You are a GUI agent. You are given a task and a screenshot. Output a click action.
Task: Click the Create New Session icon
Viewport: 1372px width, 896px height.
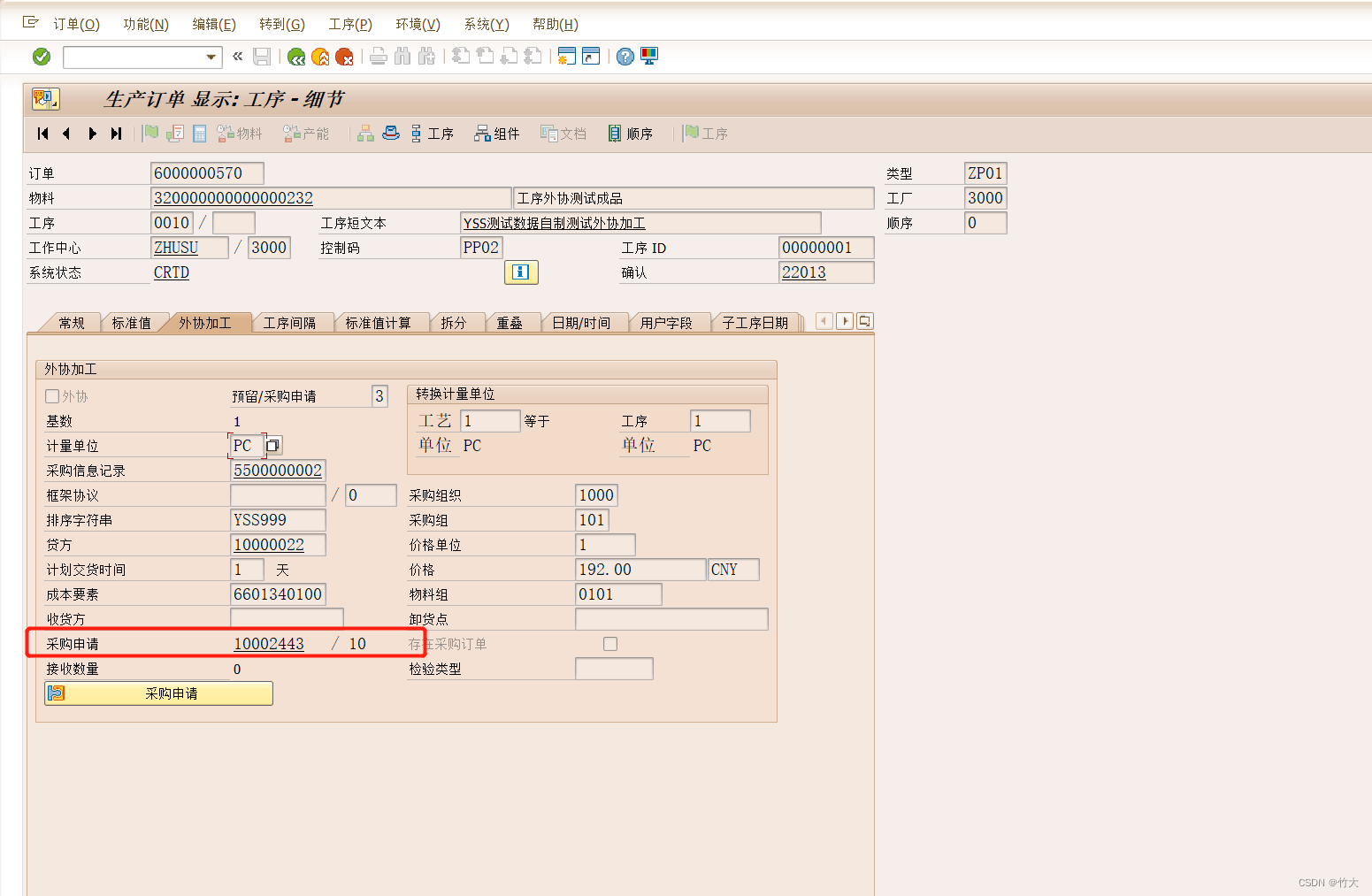tap(567, 57)
